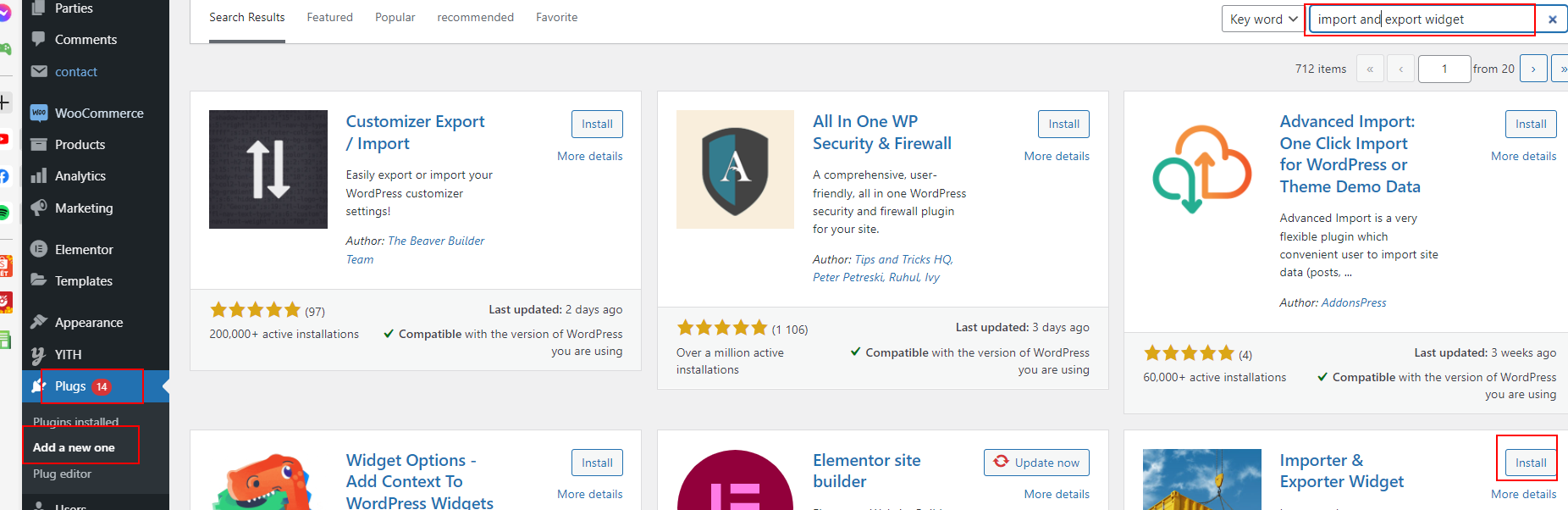Install the Importer & Exporter Widget plugin

point(1531,463)
